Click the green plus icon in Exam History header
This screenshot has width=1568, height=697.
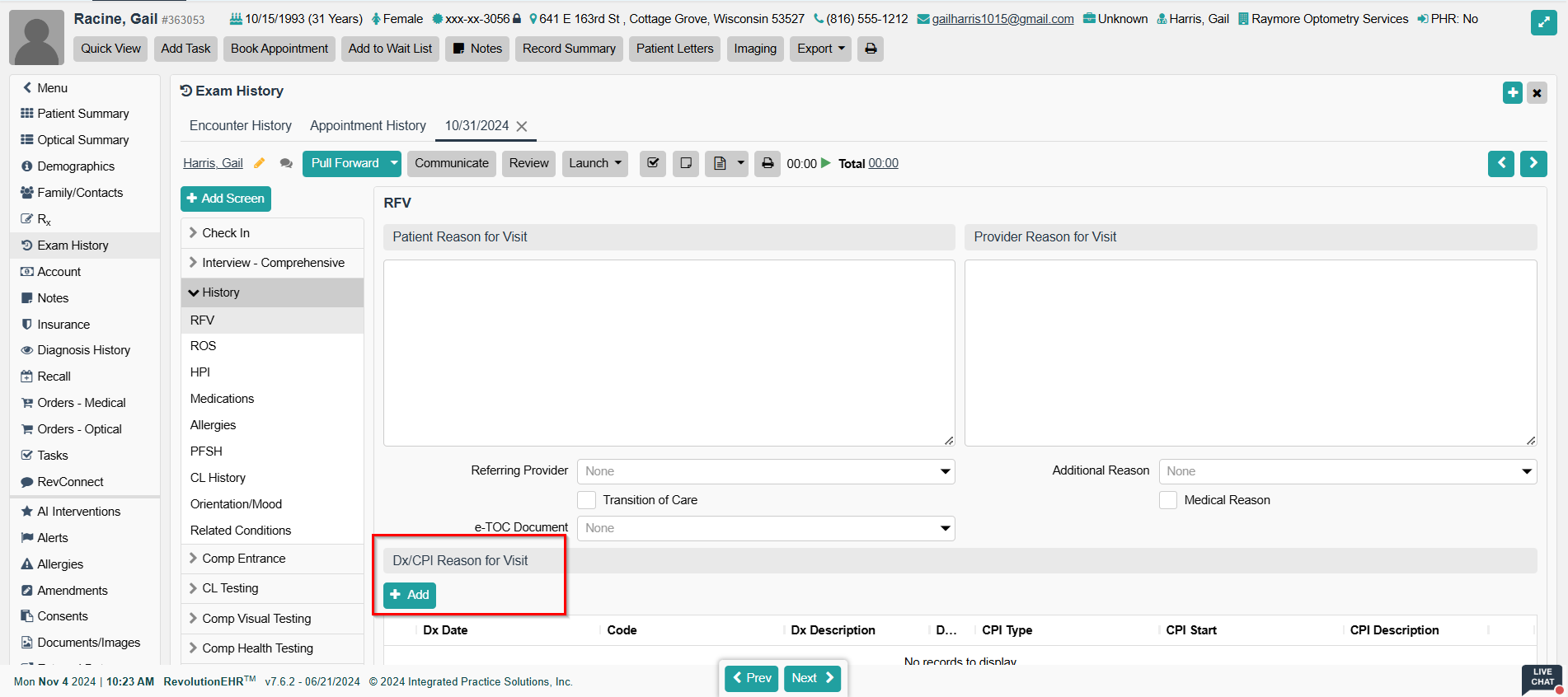[x=1512, y=92]
